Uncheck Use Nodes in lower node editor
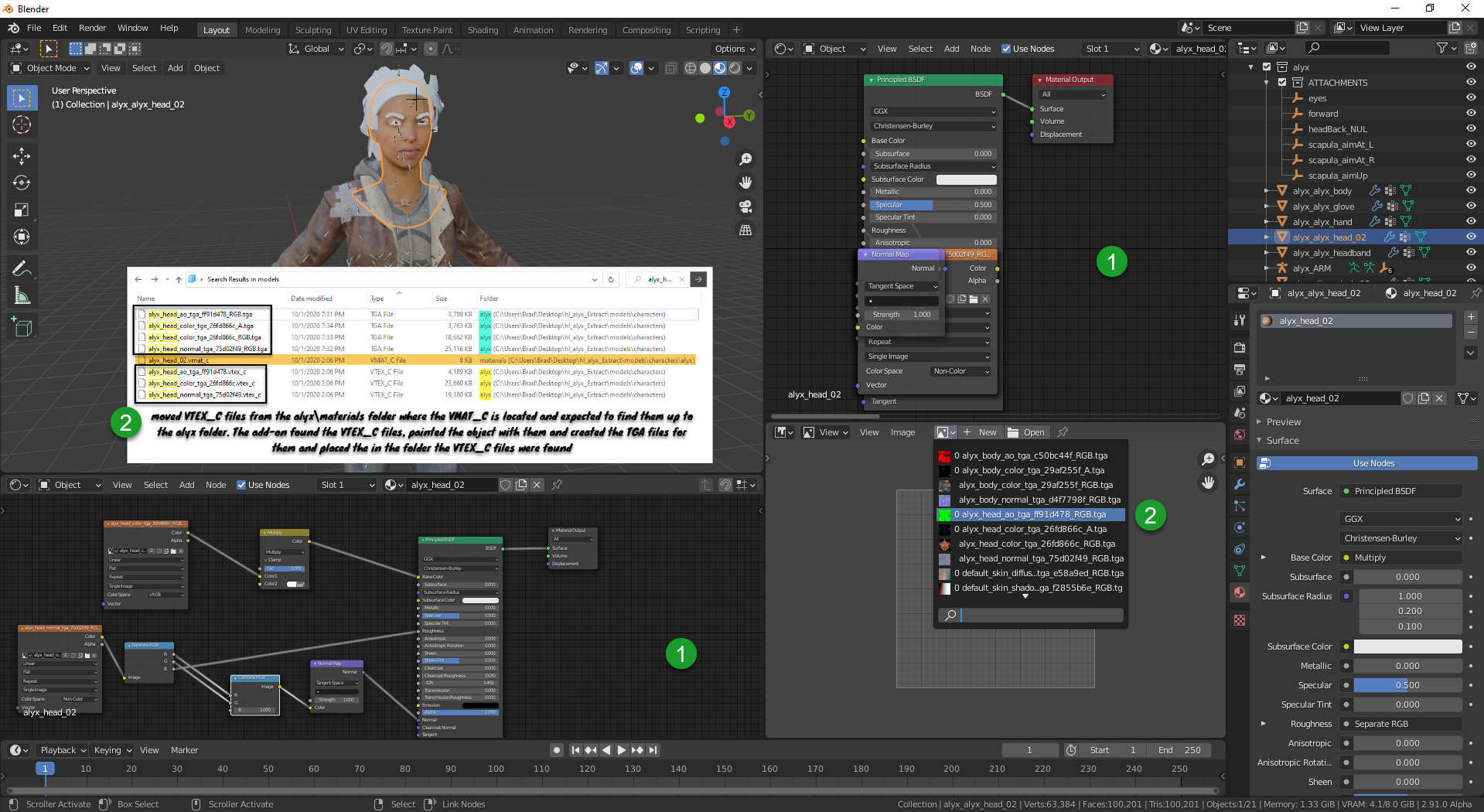Viewport: 1484px width, 812px height. click(x=241, y=485)
